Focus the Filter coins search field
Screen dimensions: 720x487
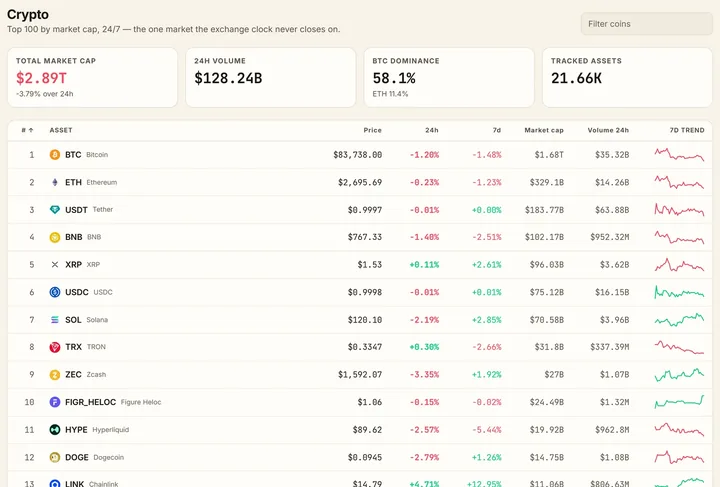pos(647,24)
